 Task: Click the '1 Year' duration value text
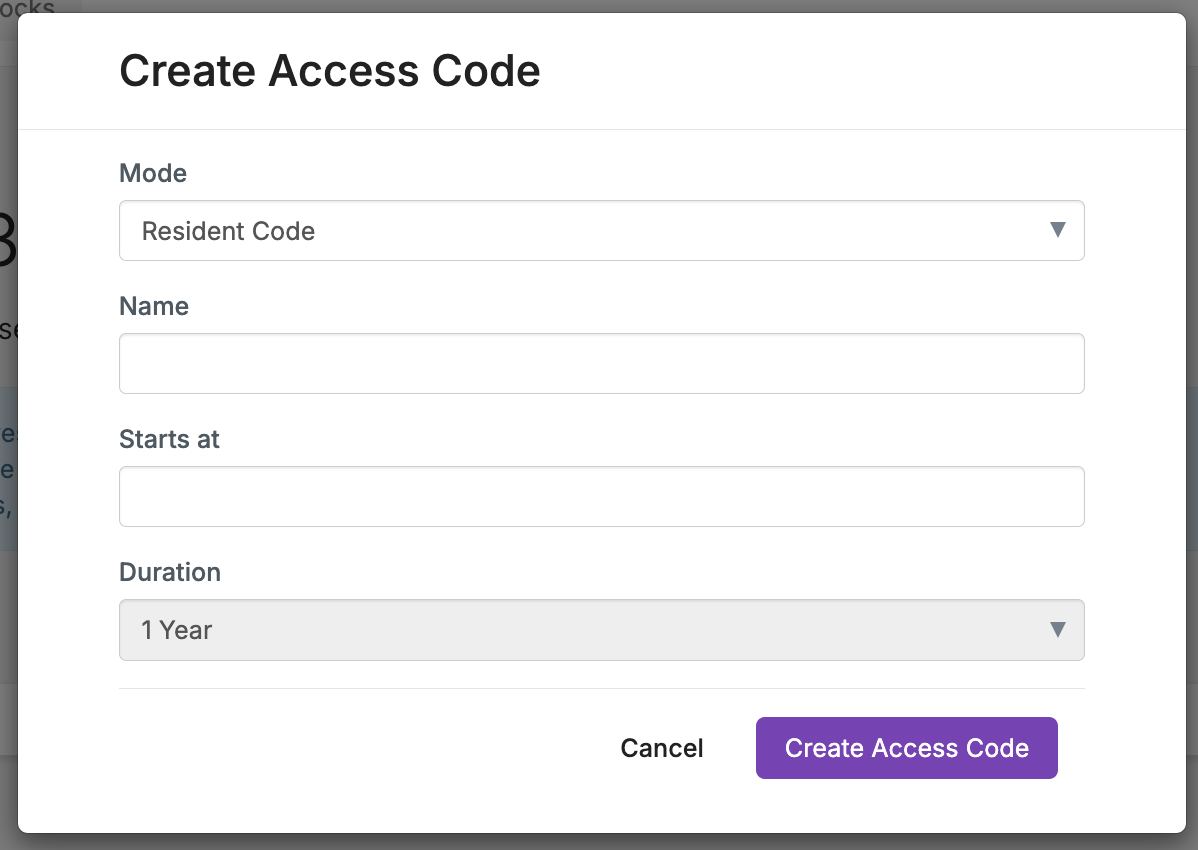coord(177,630)
